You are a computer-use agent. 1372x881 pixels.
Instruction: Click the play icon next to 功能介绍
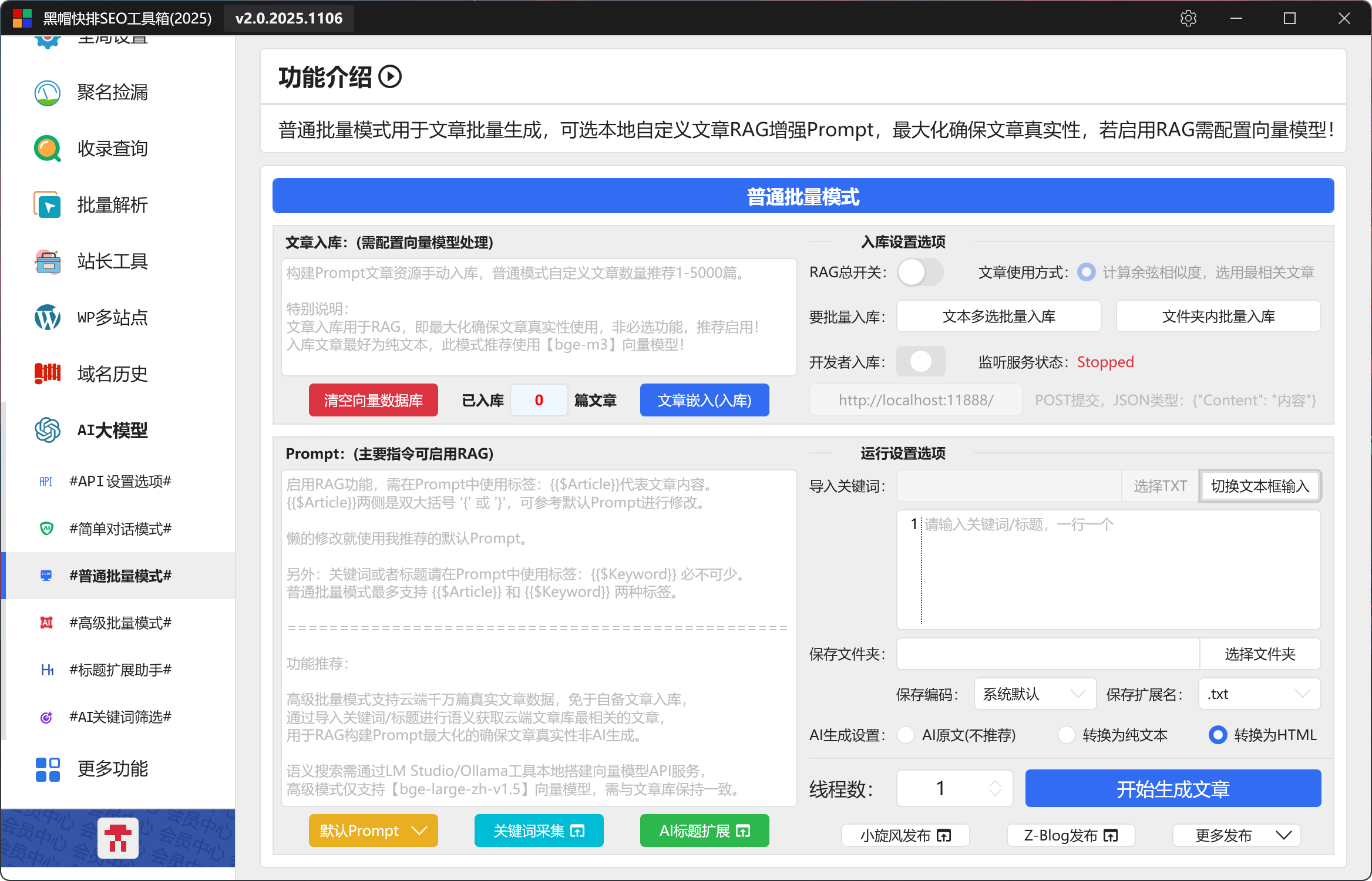390,77
